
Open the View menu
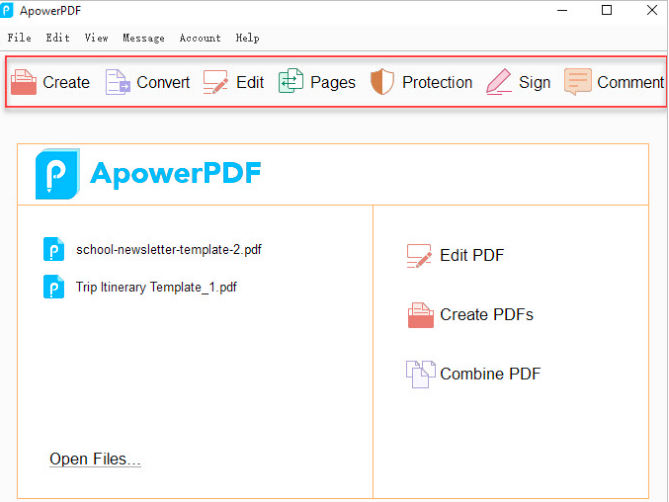click(96, 38)
